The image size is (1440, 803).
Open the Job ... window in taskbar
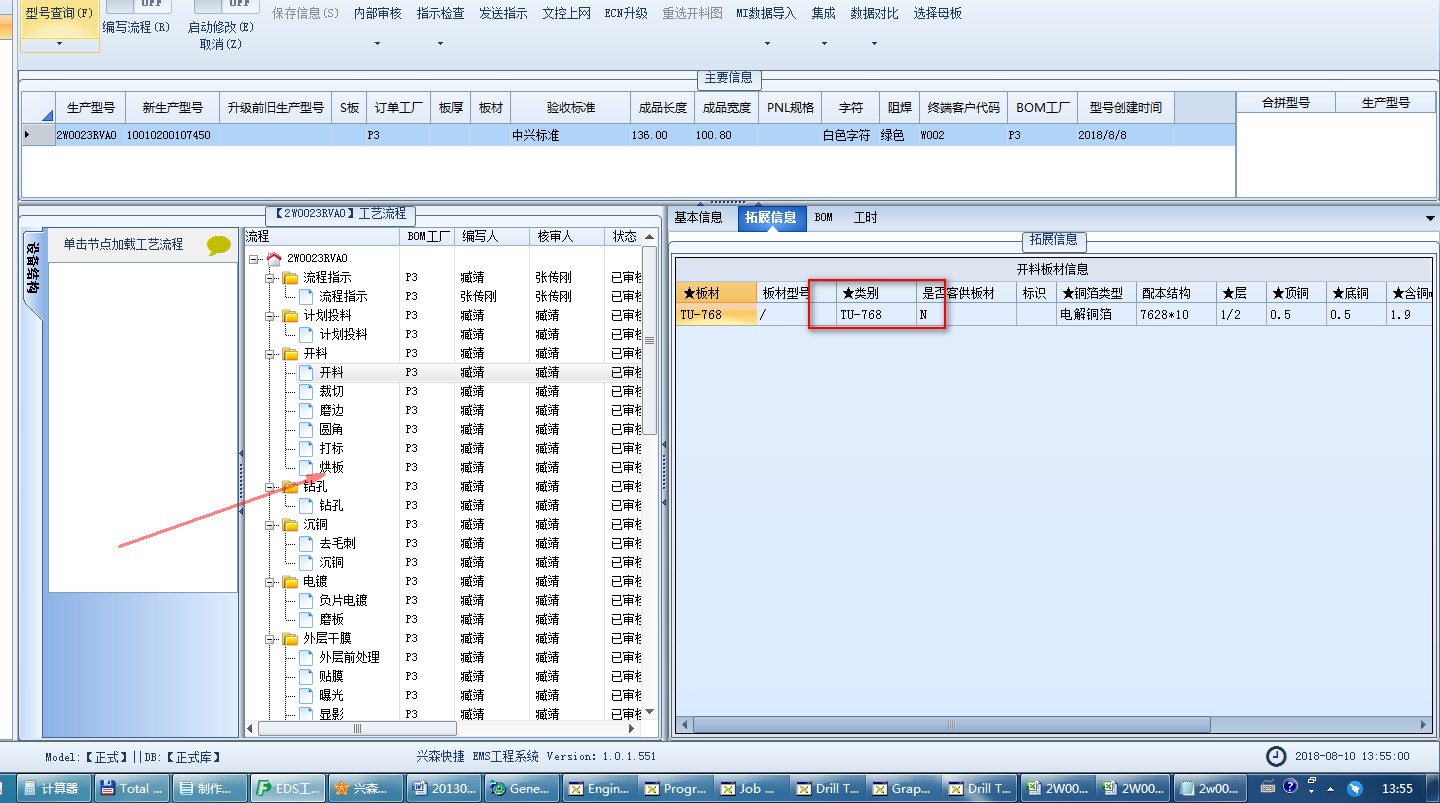752,788
